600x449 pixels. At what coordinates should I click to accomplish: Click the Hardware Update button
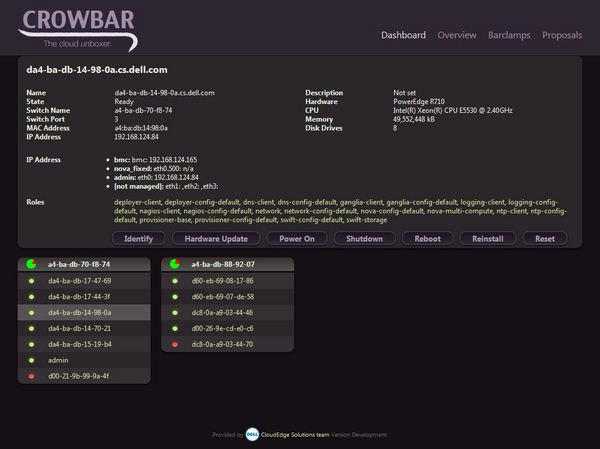coord(216,238)
